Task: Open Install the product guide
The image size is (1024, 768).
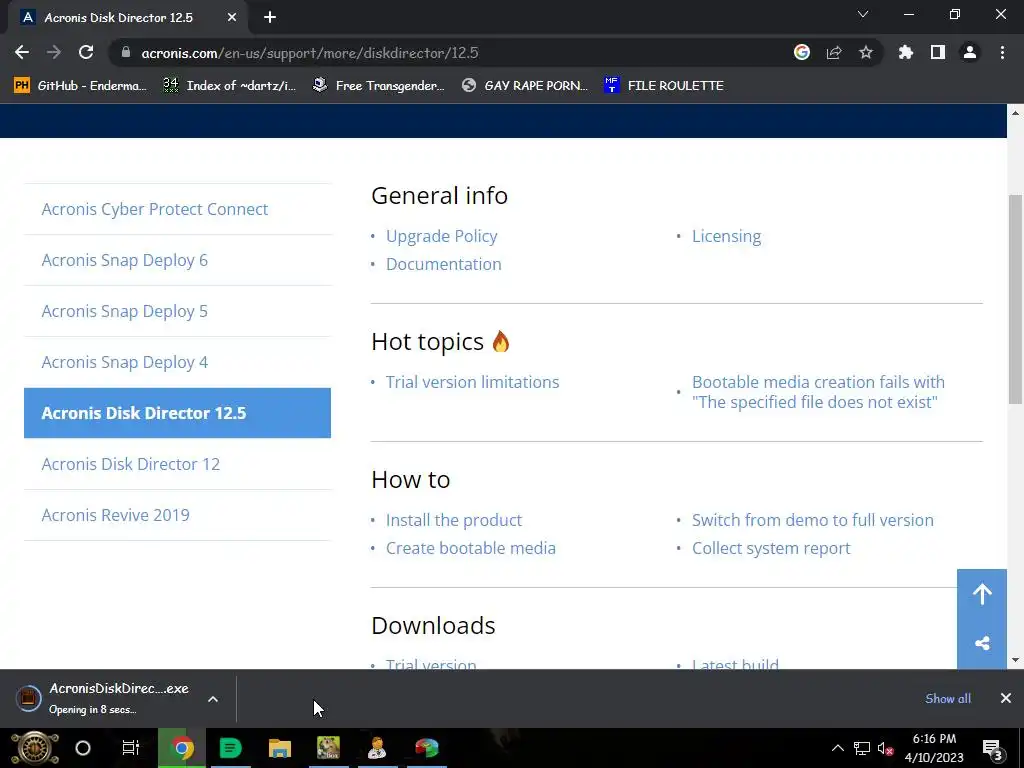Action: click(x=454, y=520)
